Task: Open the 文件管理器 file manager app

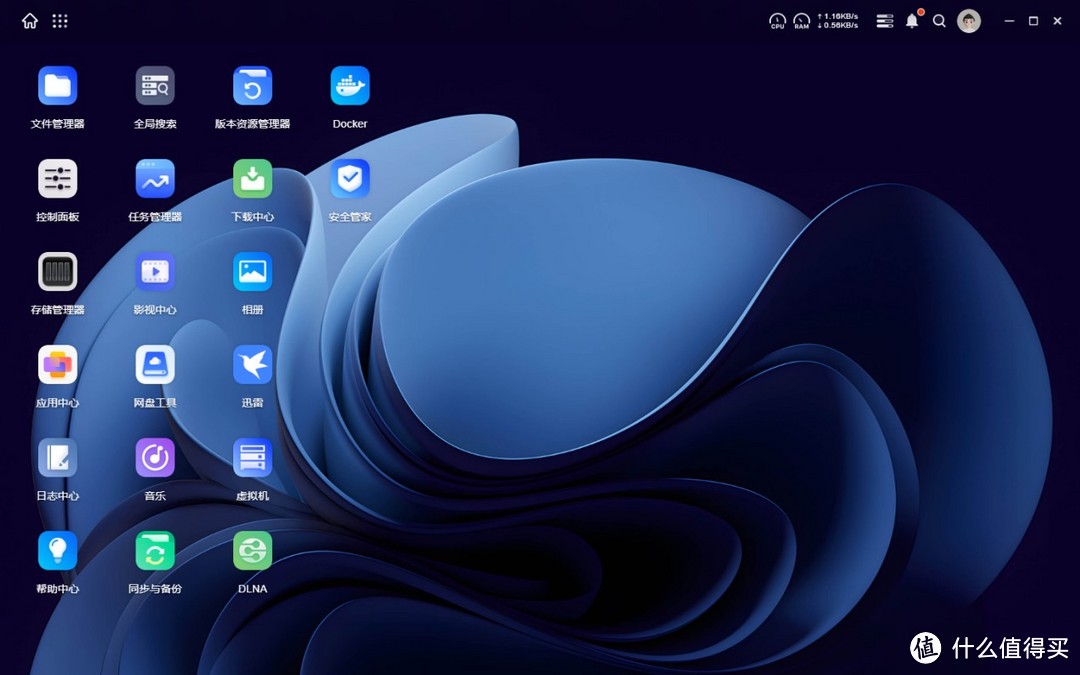Action: point(58,86)
